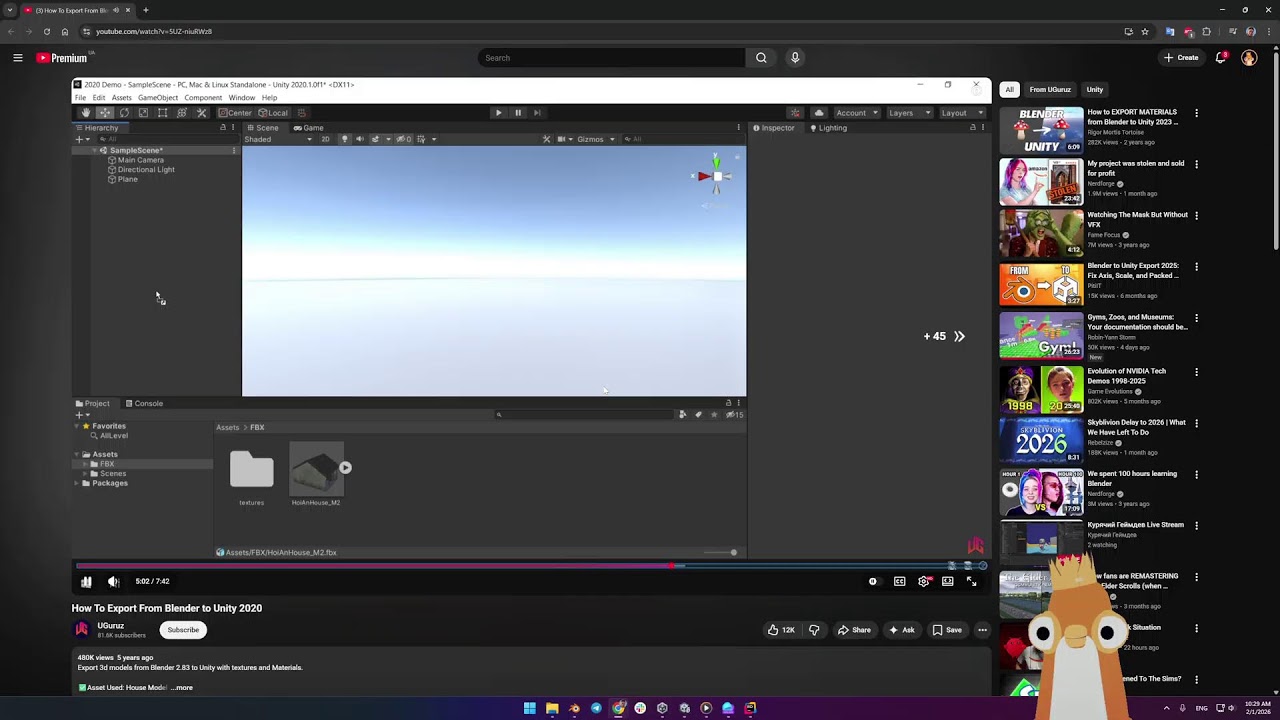Click the Unity Play button
This screenshot has width=1280, height=720.
click(x=498, y=113)
